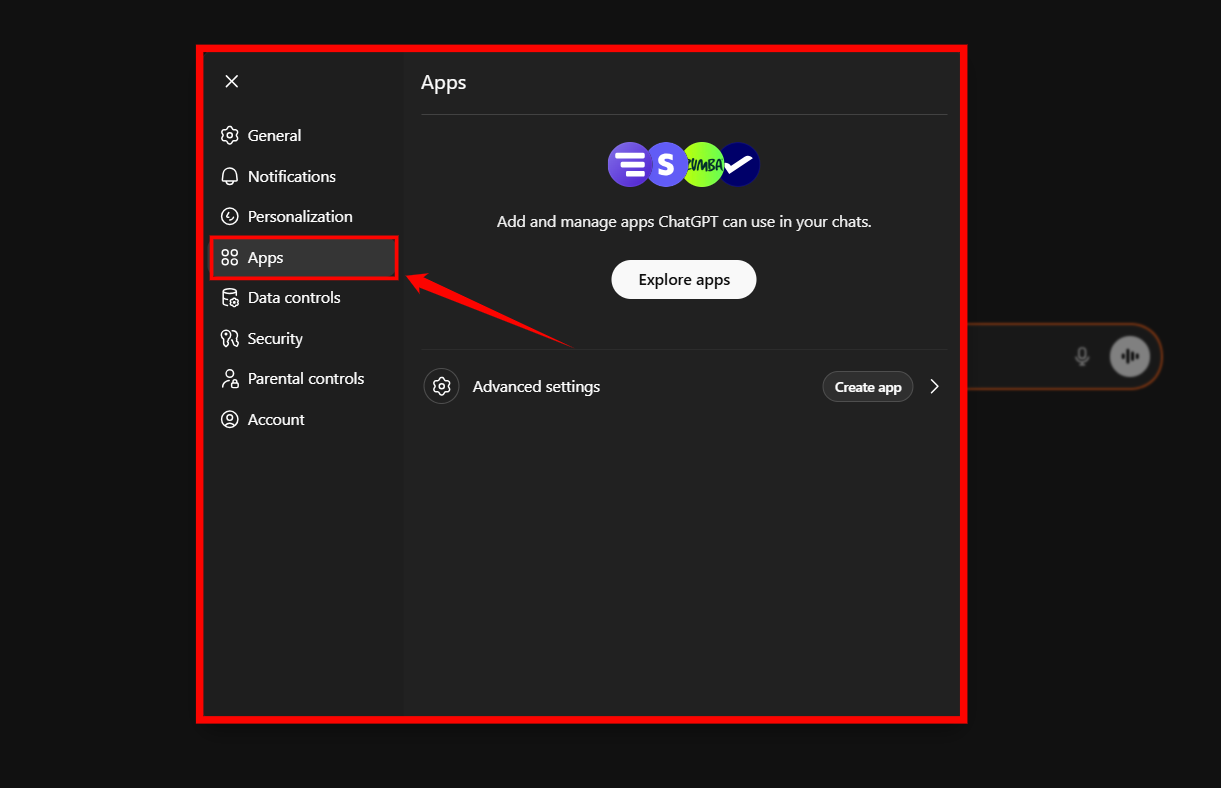Click the Notifications bell icon
This screenshot has width=1221, height=788.
click(230, 176)
